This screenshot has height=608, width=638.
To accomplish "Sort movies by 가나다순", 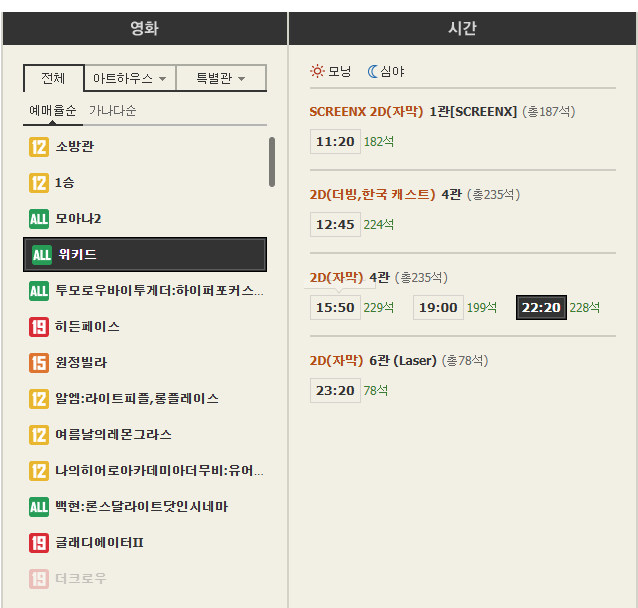I will 112,110.
